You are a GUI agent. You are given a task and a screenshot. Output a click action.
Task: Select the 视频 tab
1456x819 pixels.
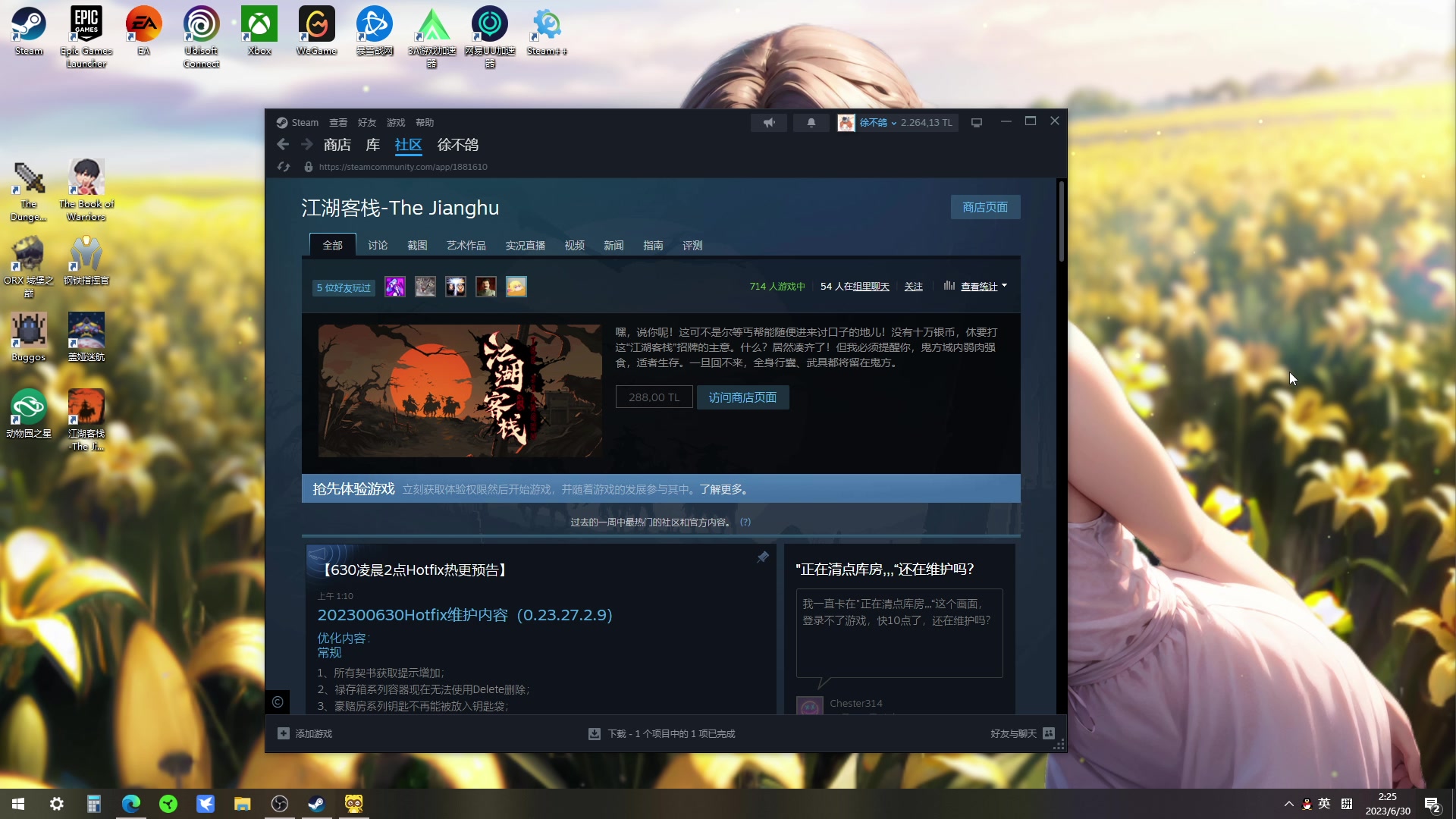575,245
